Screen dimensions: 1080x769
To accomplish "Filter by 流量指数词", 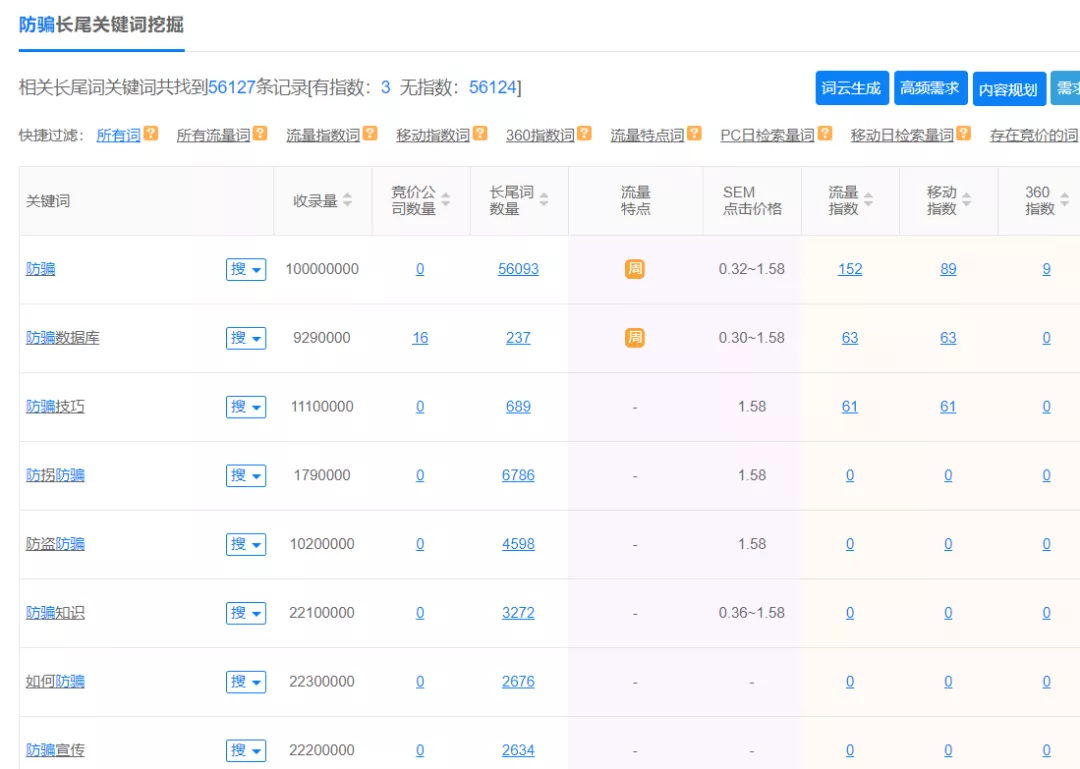I will [323, 135].
